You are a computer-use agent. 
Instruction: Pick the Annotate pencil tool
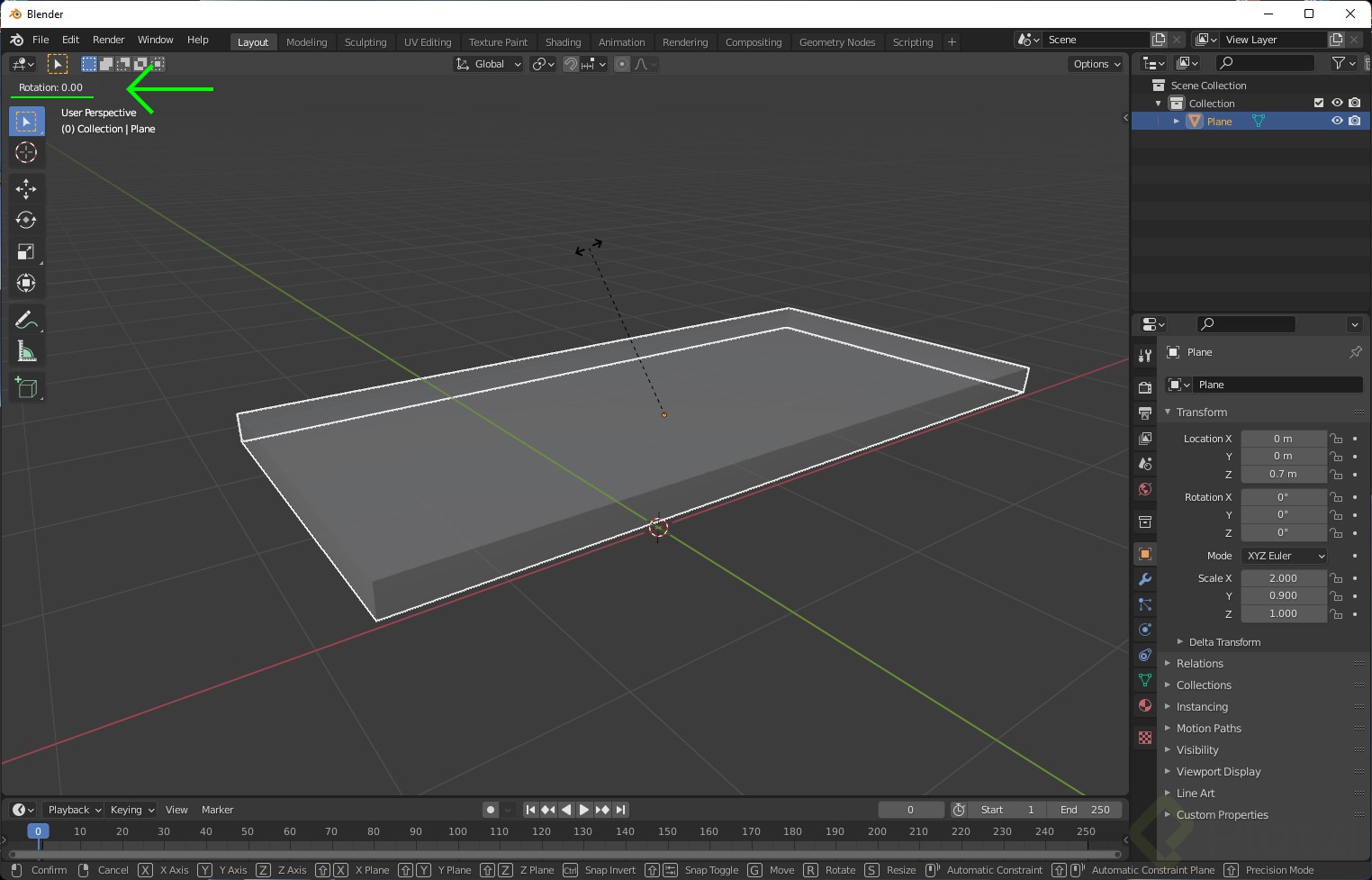pyautogui.click(x=26, y=320)
